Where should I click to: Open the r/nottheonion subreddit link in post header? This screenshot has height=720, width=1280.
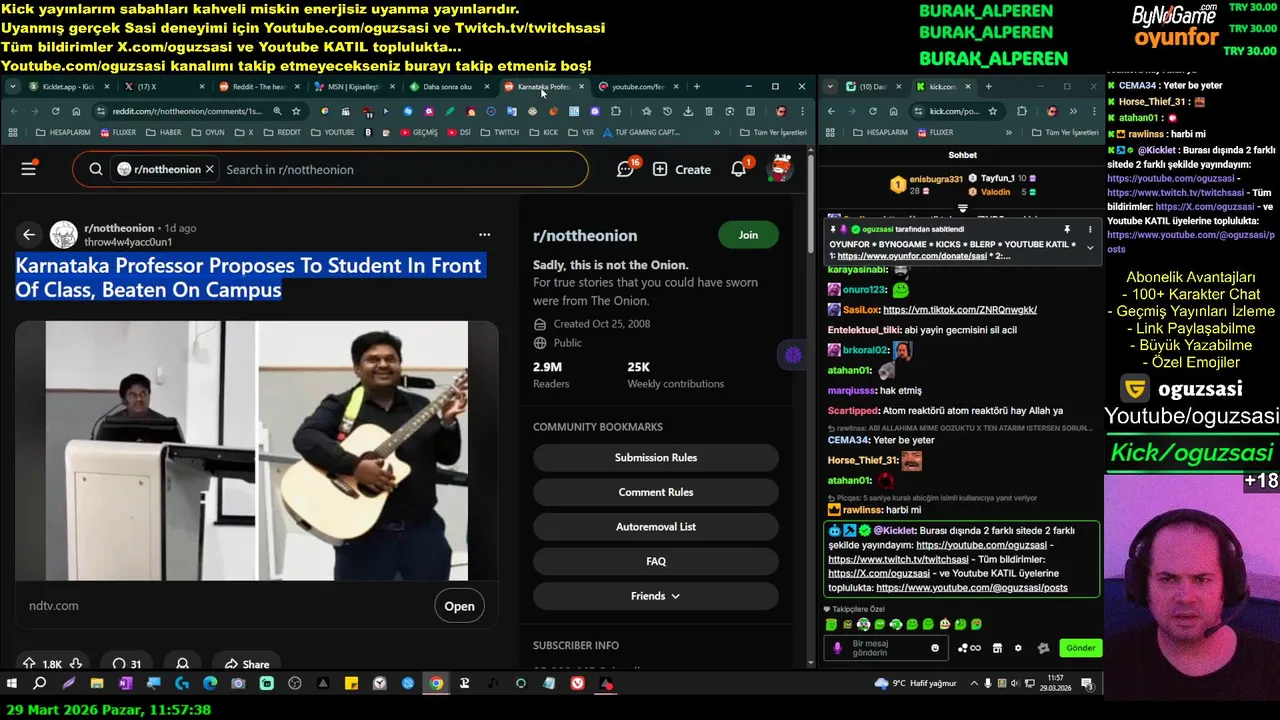pos(119,228)
